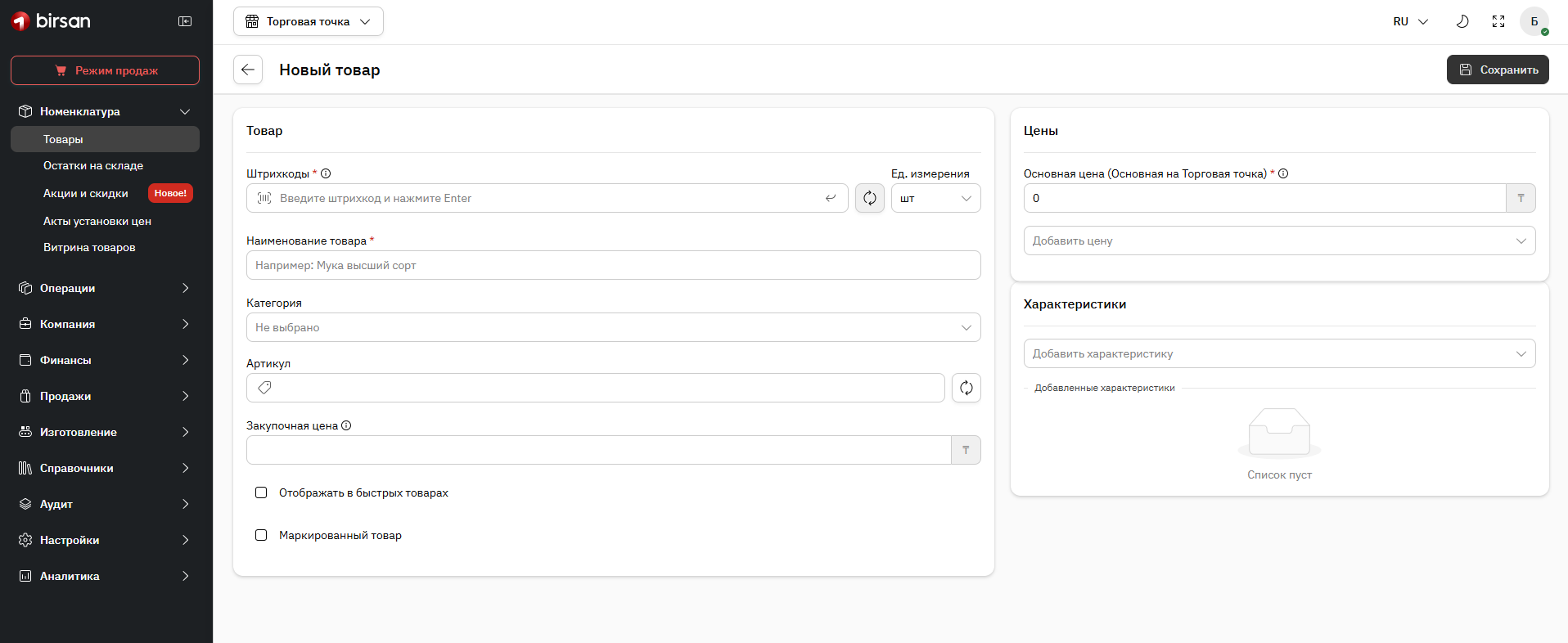Generate Артикул with the refresh icon
The height and width of the screenshot is (643, 1568).
[966, 388]
